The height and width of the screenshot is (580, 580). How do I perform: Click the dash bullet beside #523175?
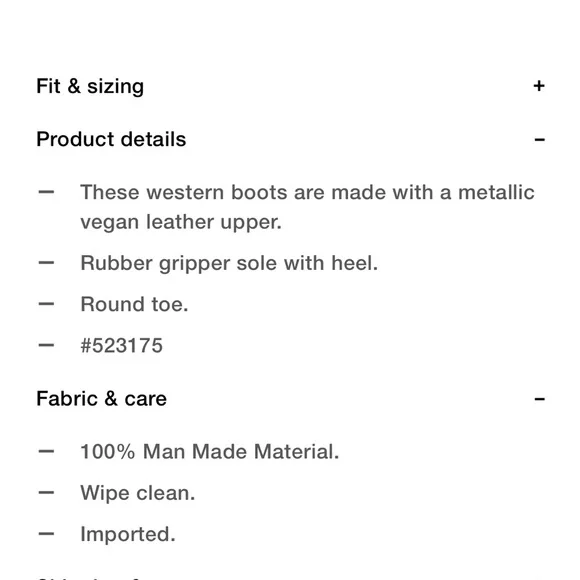tap(46, 345)
